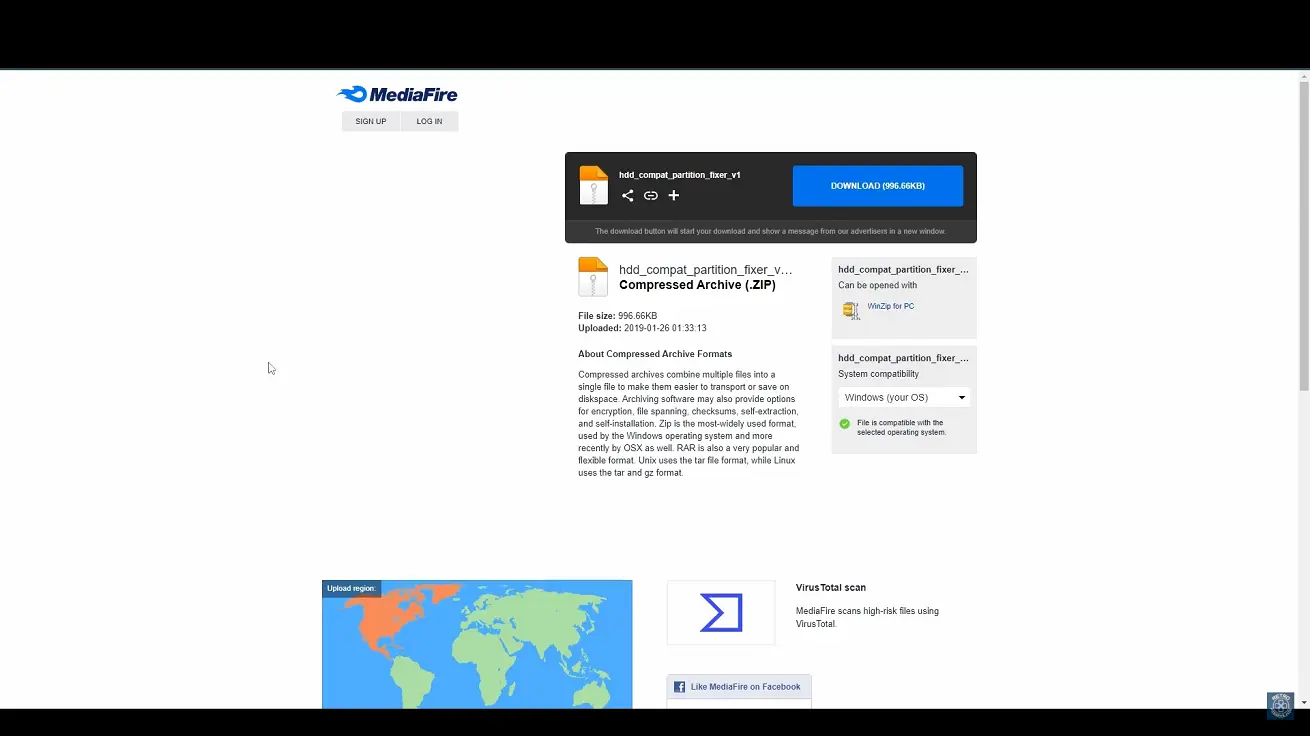Click the zip icon beside Compressed Archive (.ZIP)
Viewport: 1310px width, 736px height.
(592, 277)
